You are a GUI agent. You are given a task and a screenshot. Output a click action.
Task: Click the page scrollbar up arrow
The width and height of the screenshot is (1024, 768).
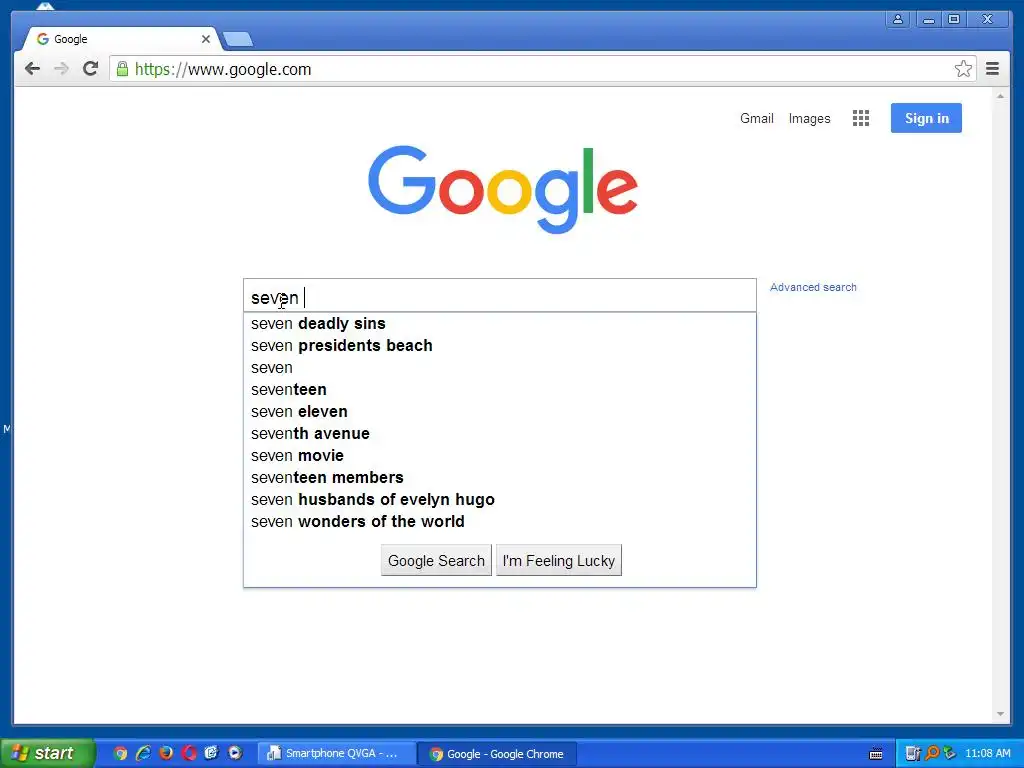1000,97
